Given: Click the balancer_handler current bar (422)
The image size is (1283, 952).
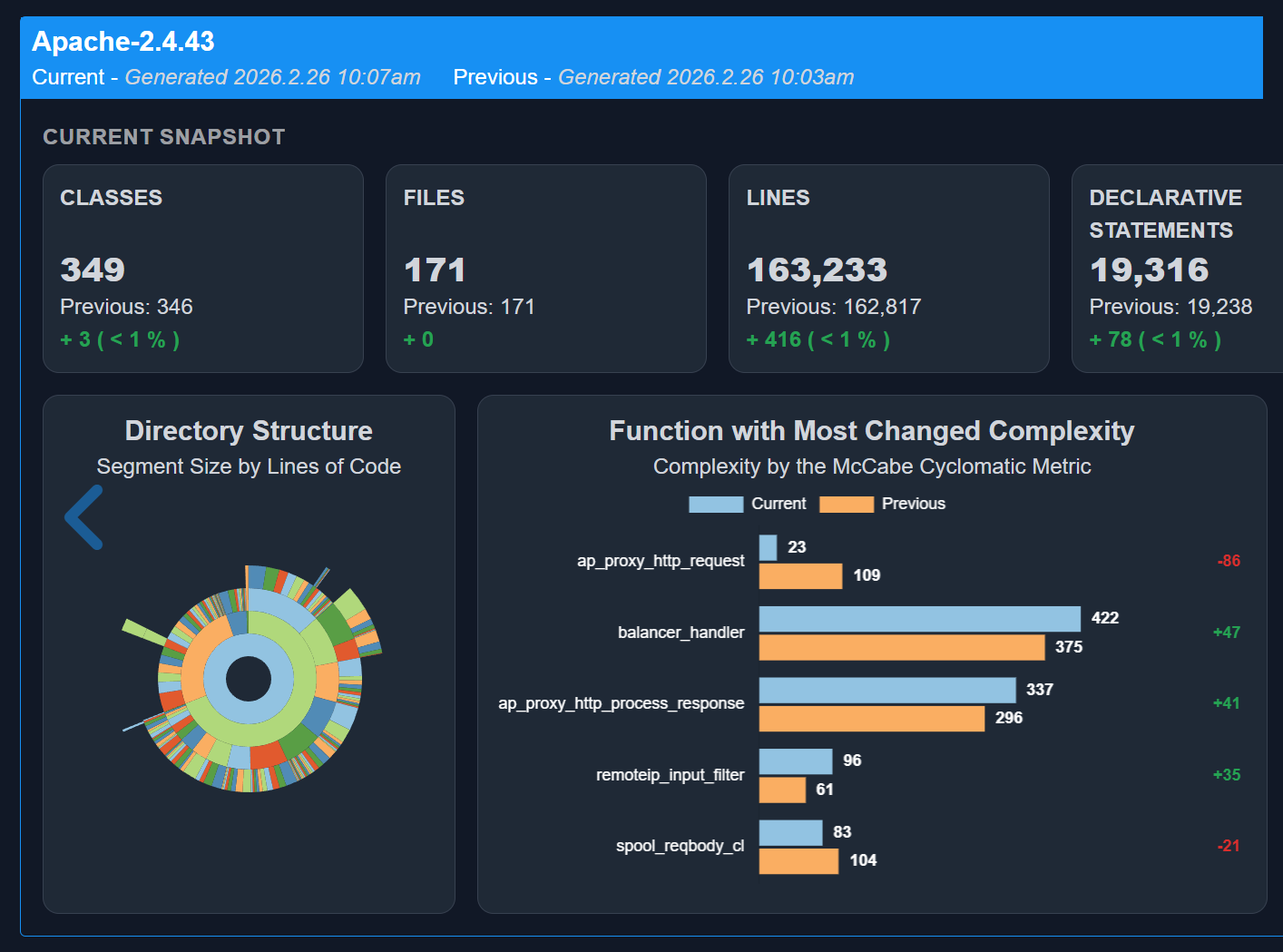Looking at the screenshot, I should click(919, 619).
